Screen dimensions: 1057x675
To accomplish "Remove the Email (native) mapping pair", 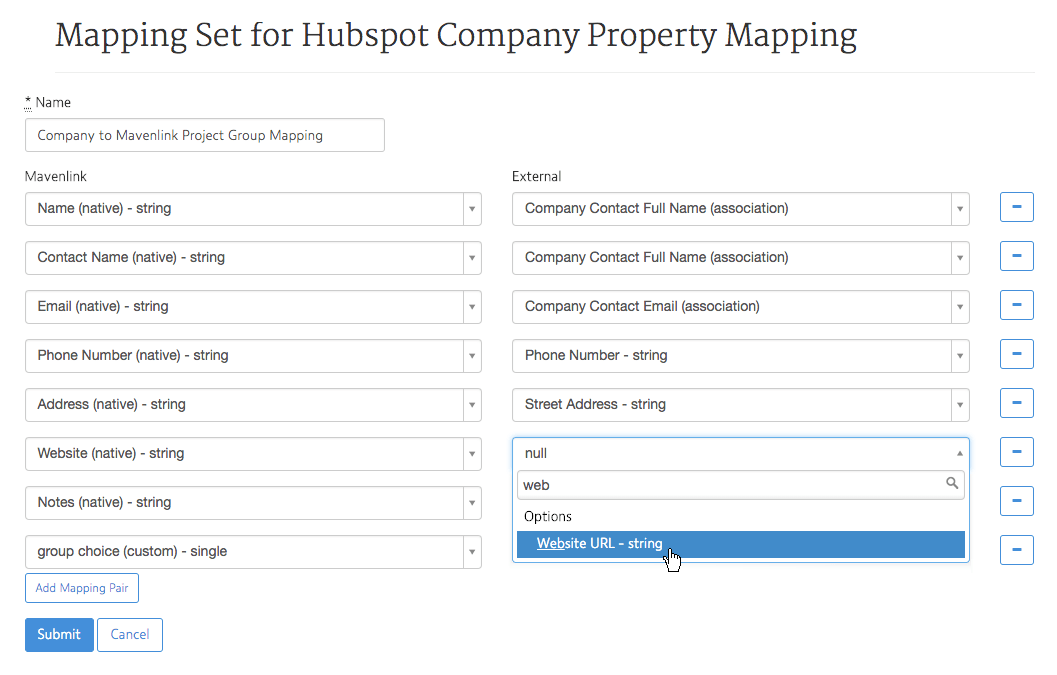I will [x=1017, y=305].
